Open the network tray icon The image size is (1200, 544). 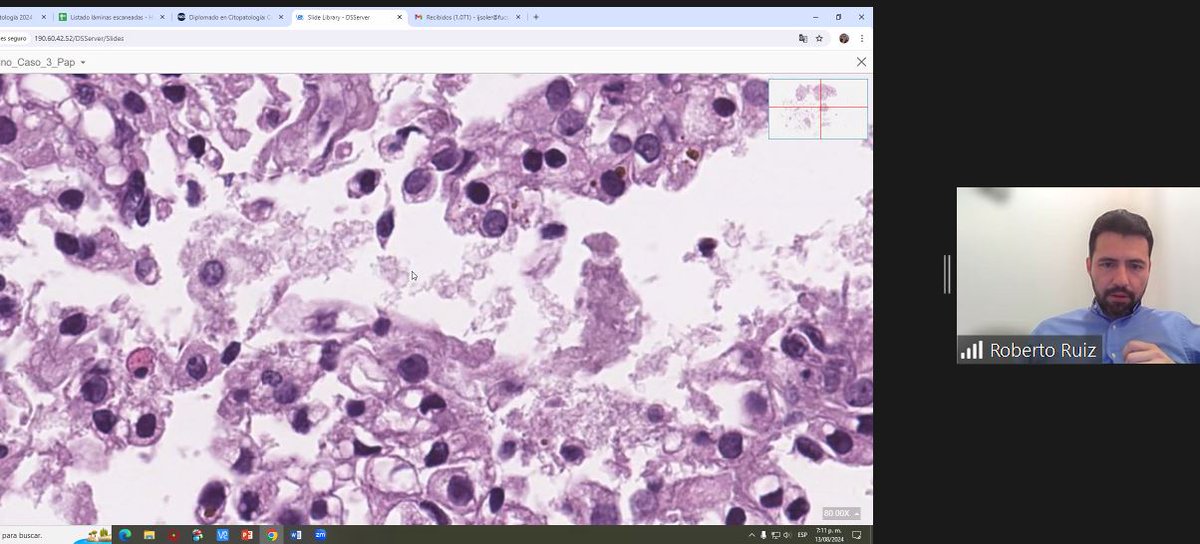tap(775, 535)
